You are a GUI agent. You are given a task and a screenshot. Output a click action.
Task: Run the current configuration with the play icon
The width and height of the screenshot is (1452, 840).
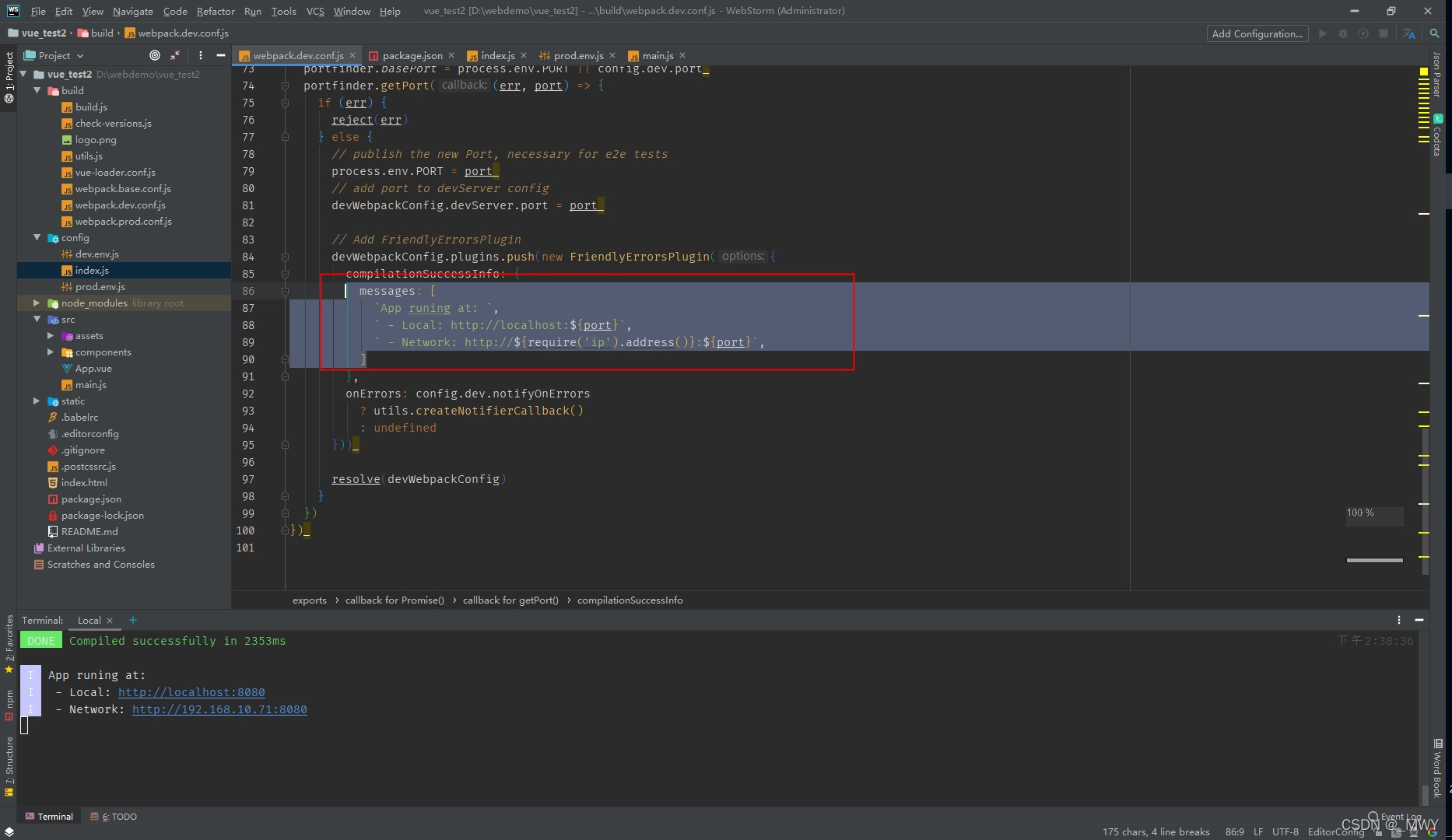[1322, 33]
